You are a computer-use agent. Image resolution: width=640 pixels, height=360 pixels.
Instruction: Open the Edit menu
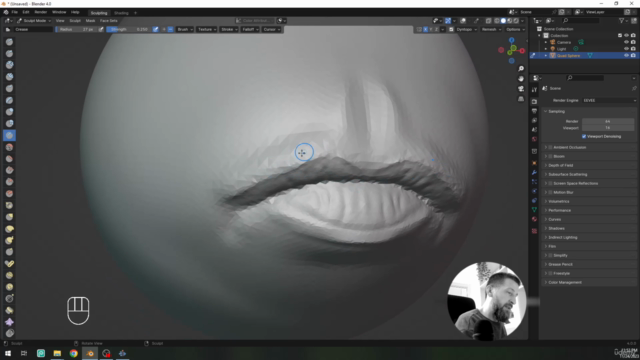point(26,12)
